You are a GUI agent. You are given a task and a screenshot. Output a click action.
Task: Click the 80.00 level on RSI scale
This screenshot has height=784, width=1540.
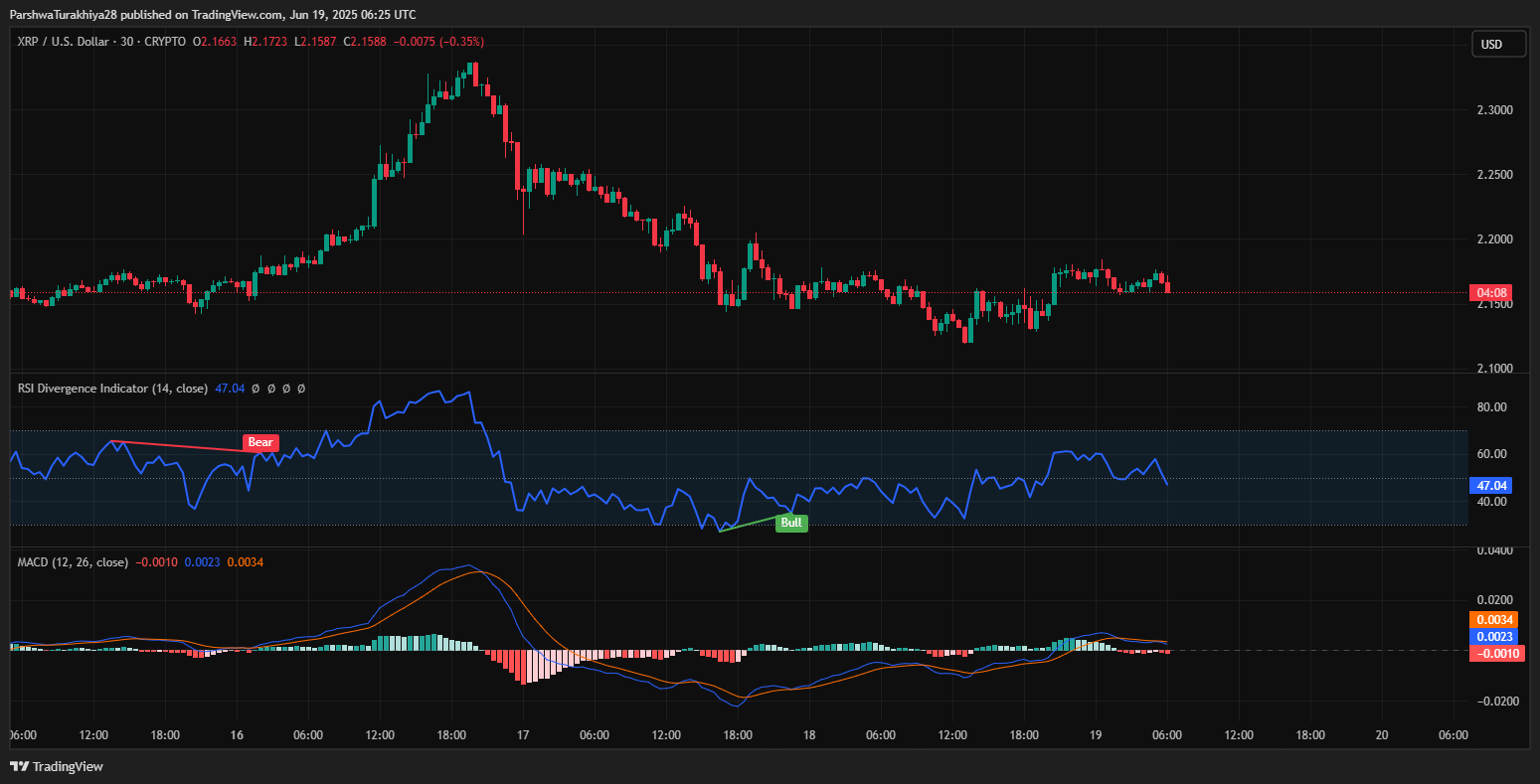[x=1493, y=407]
